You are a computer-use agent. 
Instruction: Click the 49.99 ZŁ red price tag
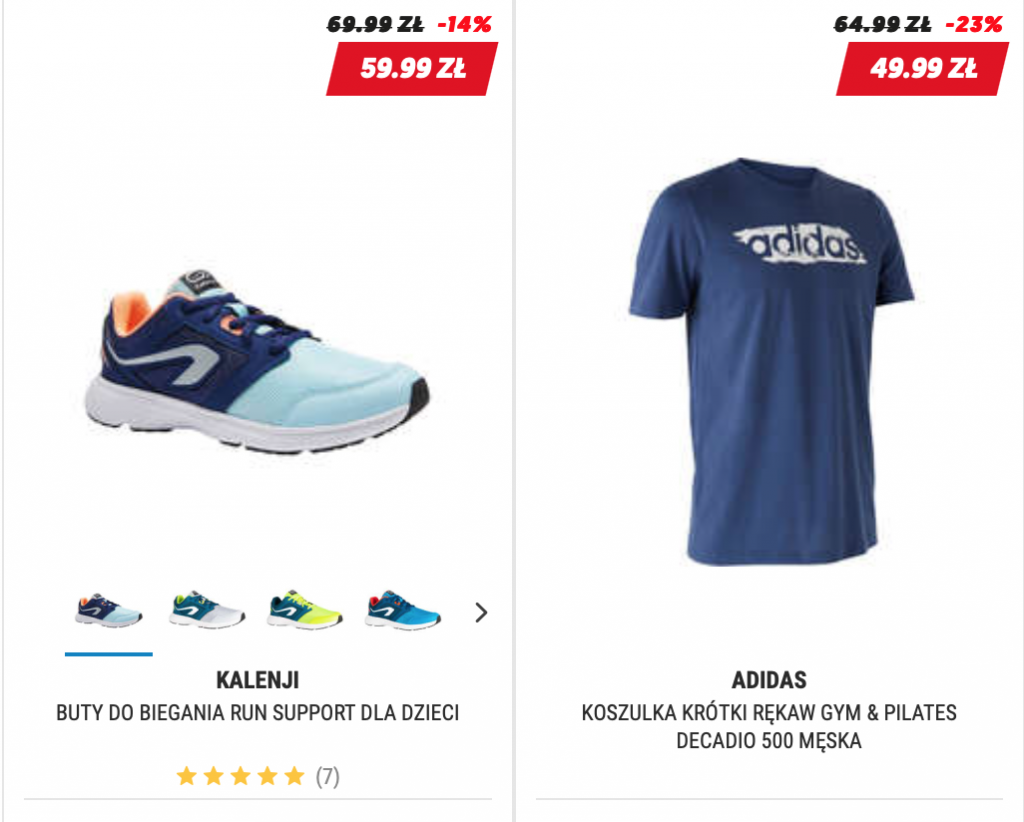923,69
